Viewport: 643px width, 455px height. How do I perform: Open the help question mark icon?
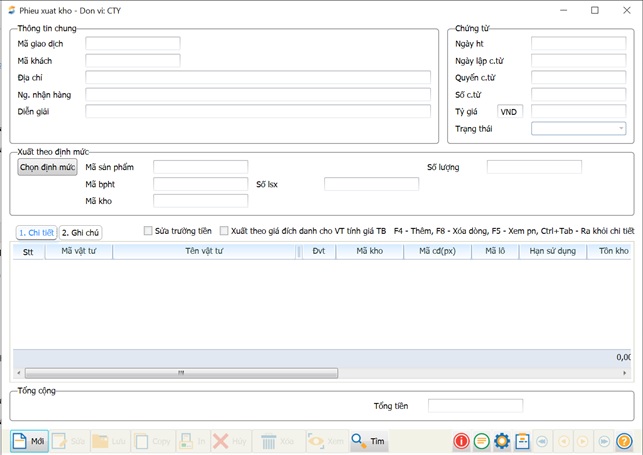point(624,441)
